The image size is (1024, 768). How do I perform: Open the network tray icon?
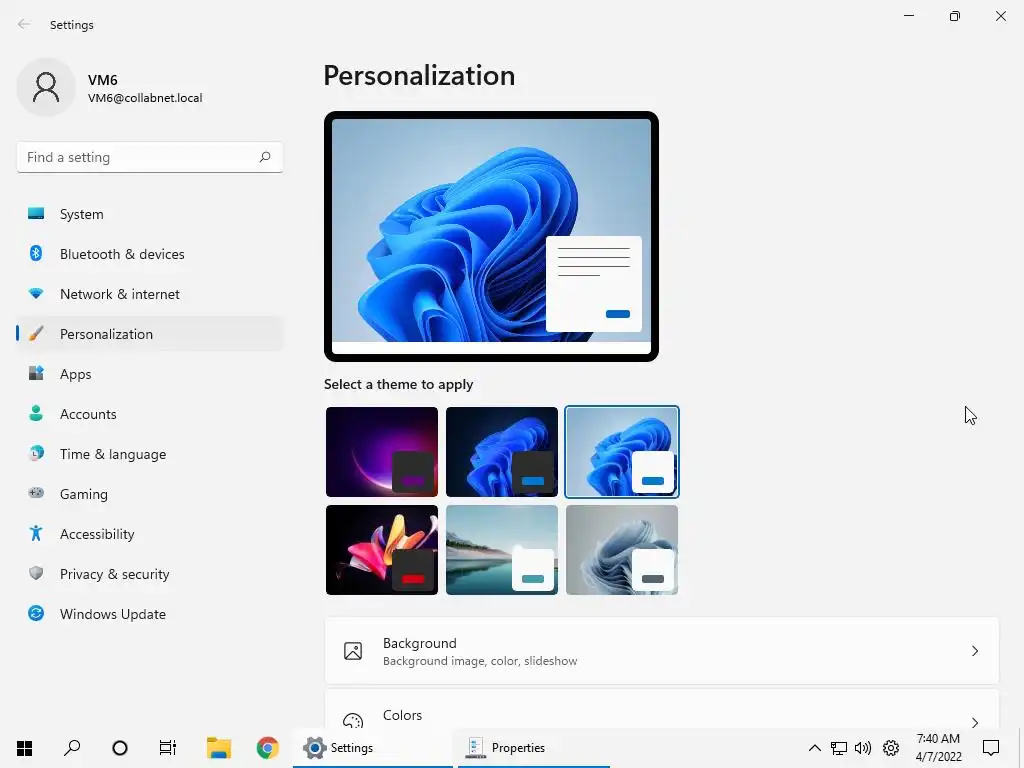pyautogui.click(x=839, y=748)
